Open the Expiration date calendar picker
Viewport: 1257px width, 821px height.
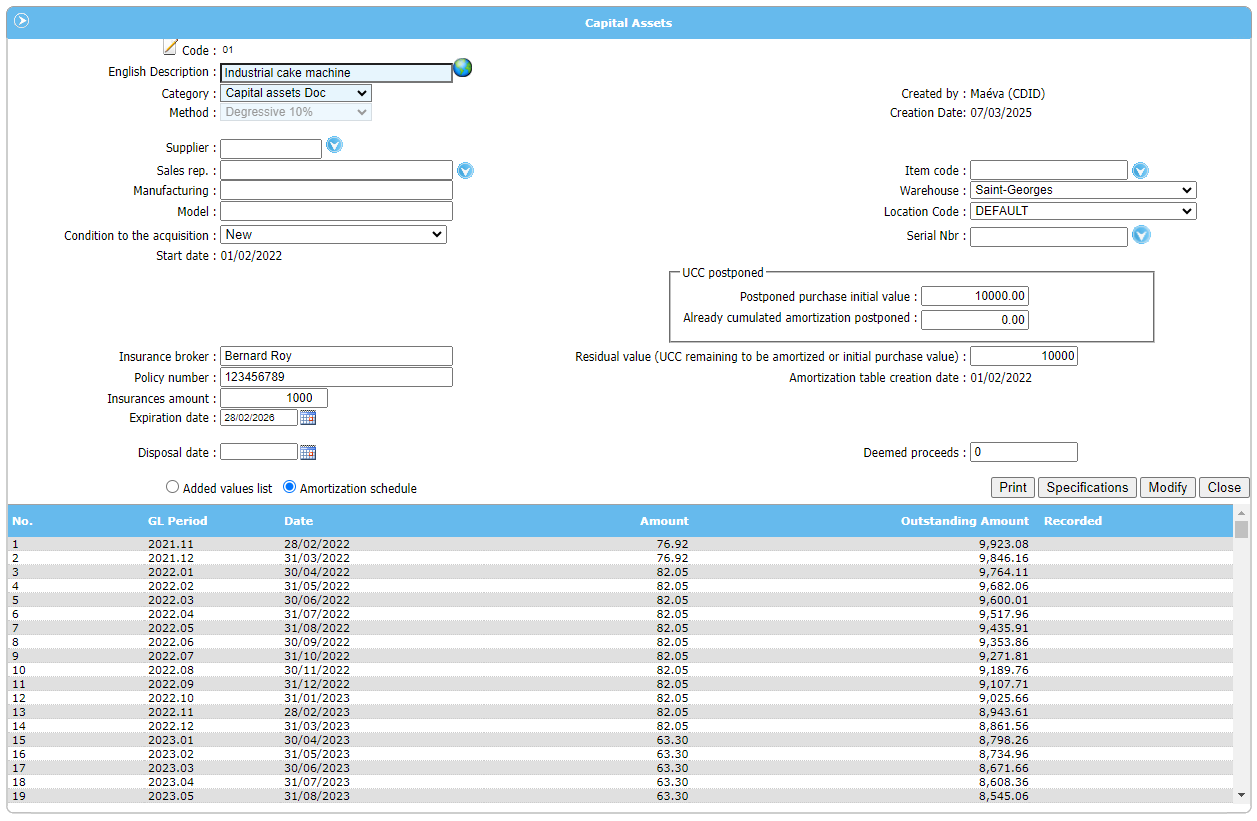[308, 418]
